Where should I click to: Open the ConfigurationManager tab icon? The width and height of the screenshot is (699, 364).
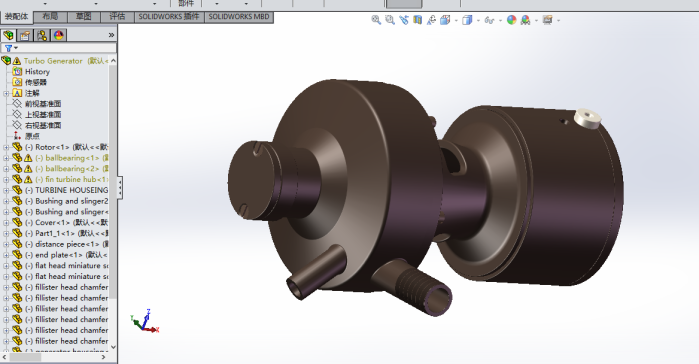pos(42,35)
